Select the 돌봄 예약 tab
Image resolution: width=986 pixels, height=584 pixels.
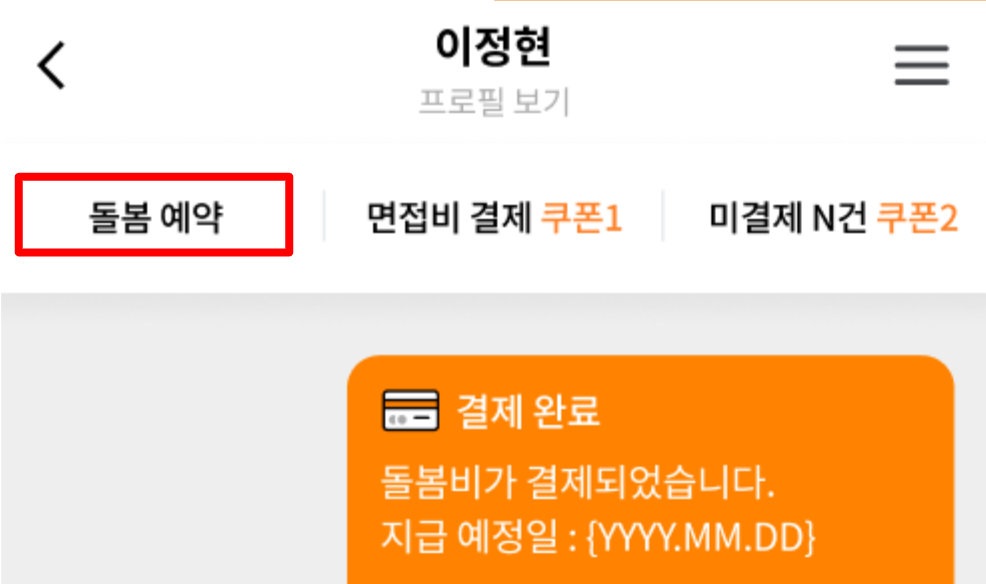click(x=155, y=216)
